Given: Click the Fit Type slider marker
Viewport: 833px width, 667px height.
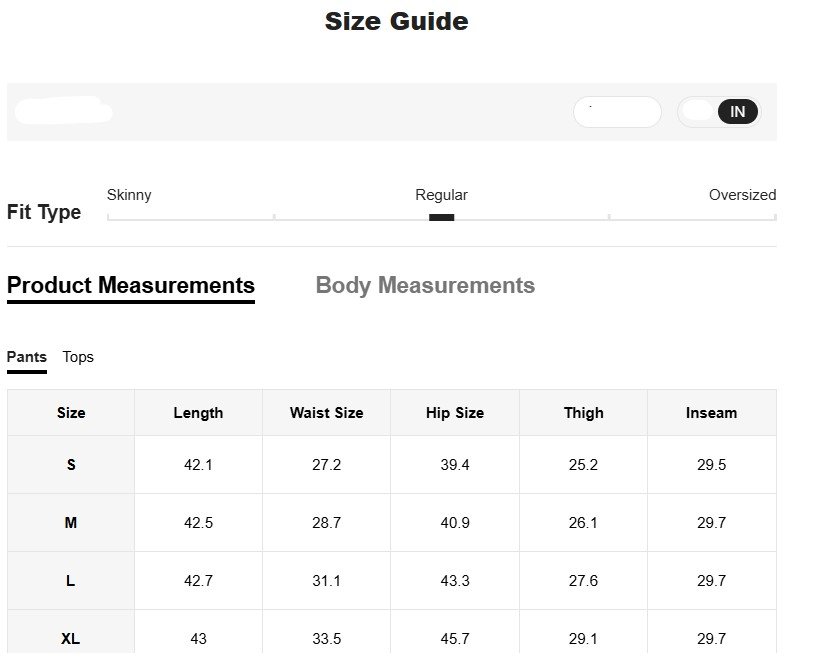Looking at the screenshot, I should point(441,217).
